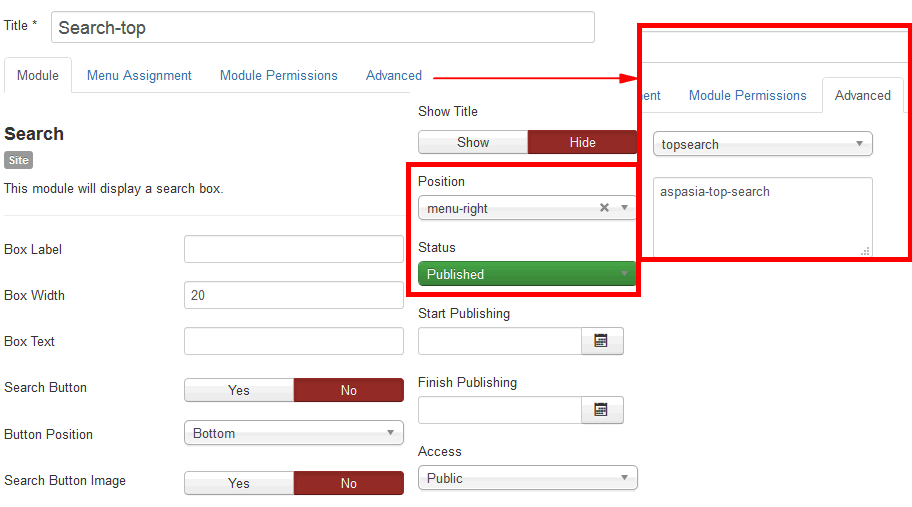Image resolution: width=912 pixels, height=507 pixels.
Task: Switch to the Advanced tab
Action: point(394,75)
